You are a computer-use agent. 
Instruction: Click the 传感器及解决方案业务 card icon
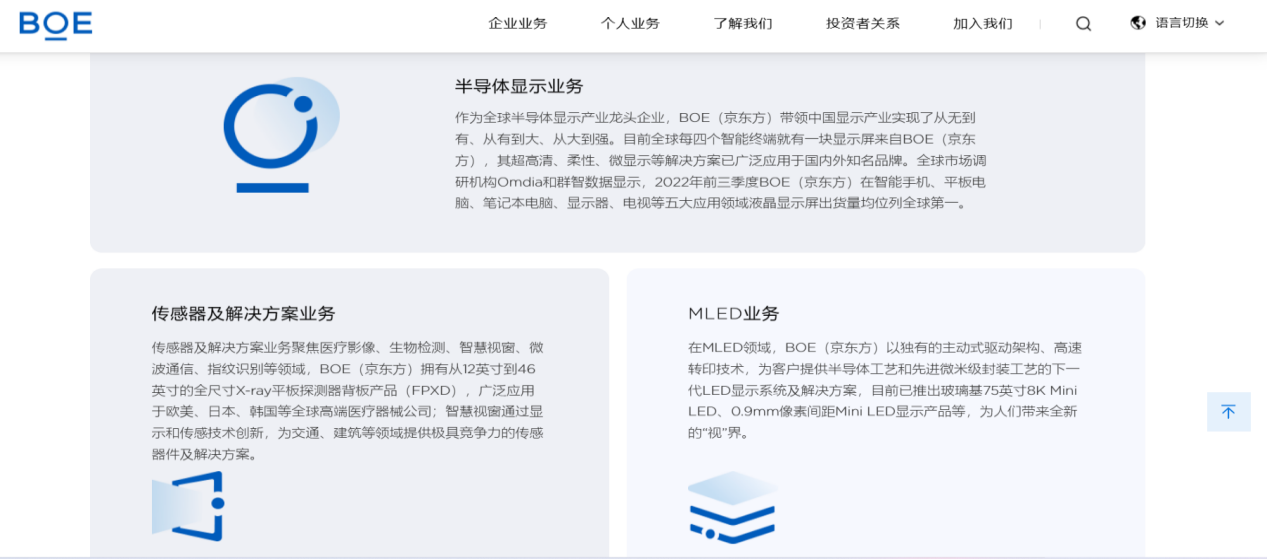tap(188, 507)
